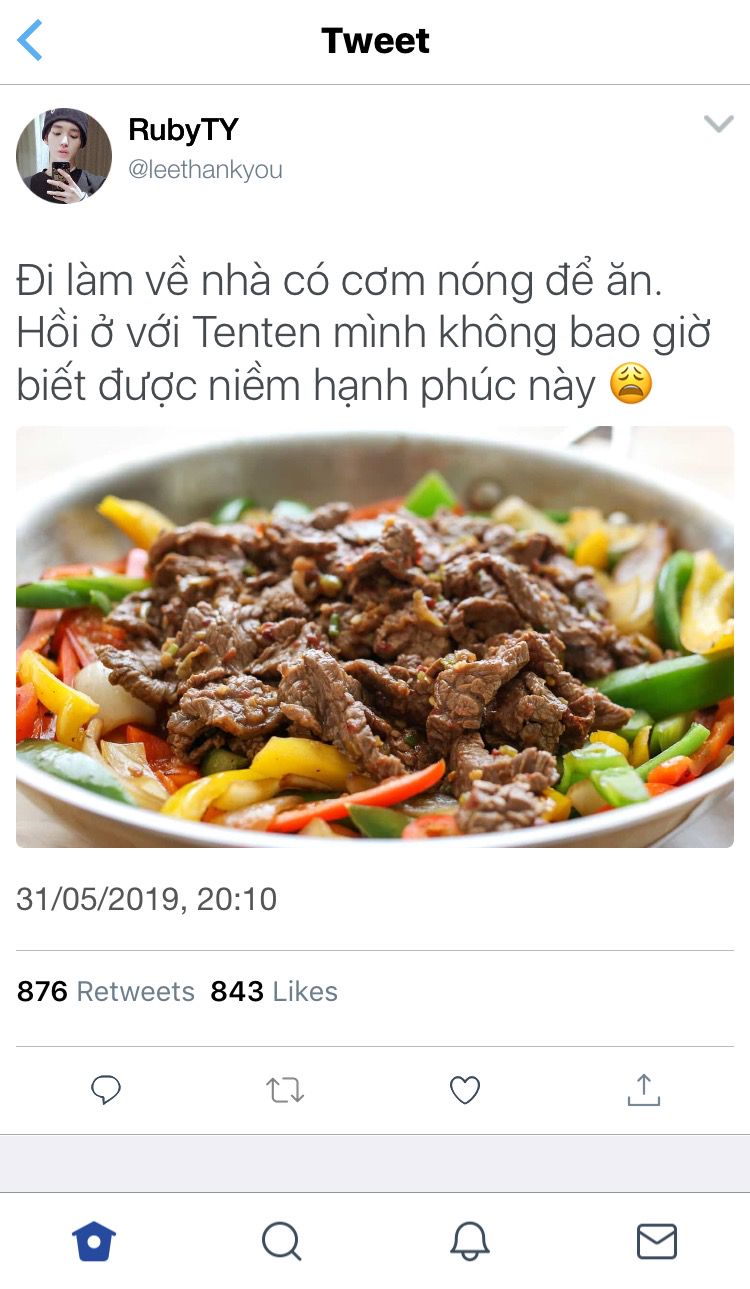View the 876 Retweets list
Image resolution: width=750 pixels, height=1289 pixels.
tap(106, 991)
